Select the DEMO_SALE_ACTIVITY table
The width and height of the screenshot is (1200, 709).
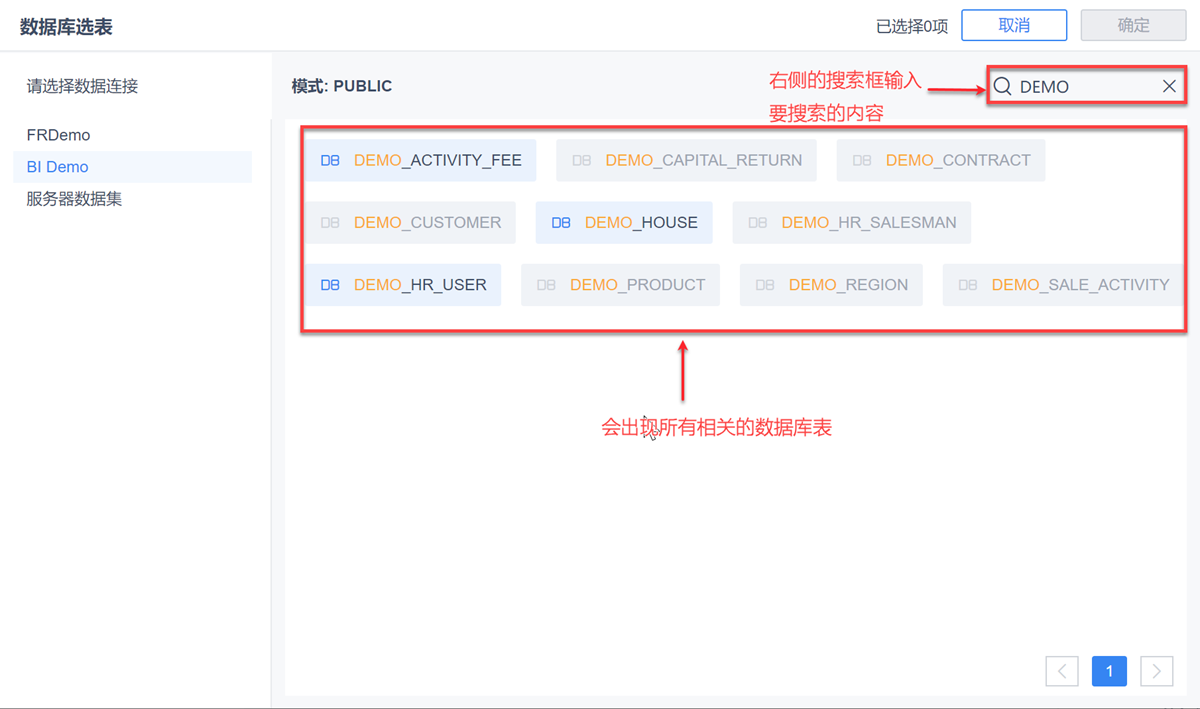[x=1064, y=285]
